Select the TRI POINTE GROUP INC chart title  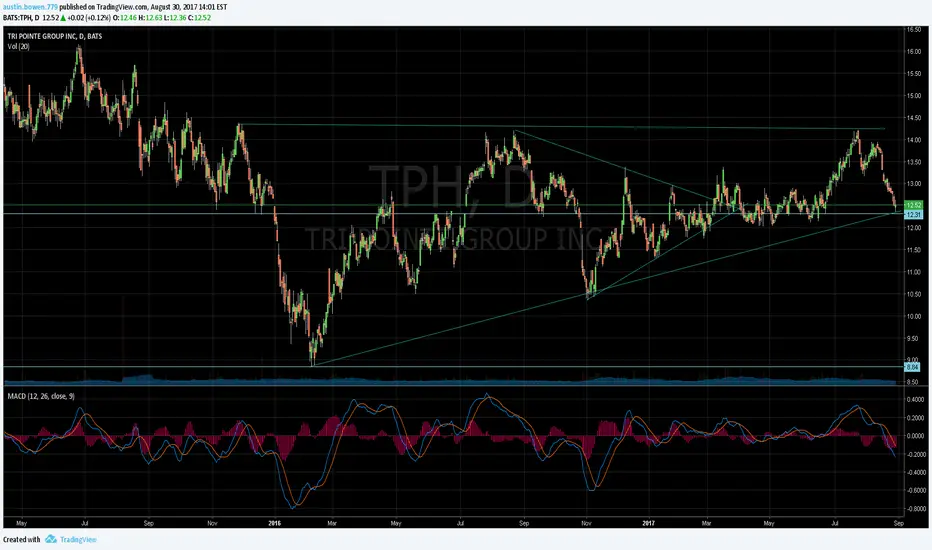[x=55, y=36]
